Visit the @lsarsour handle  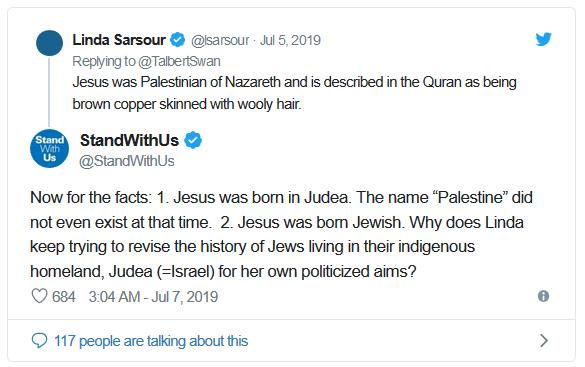220,40
